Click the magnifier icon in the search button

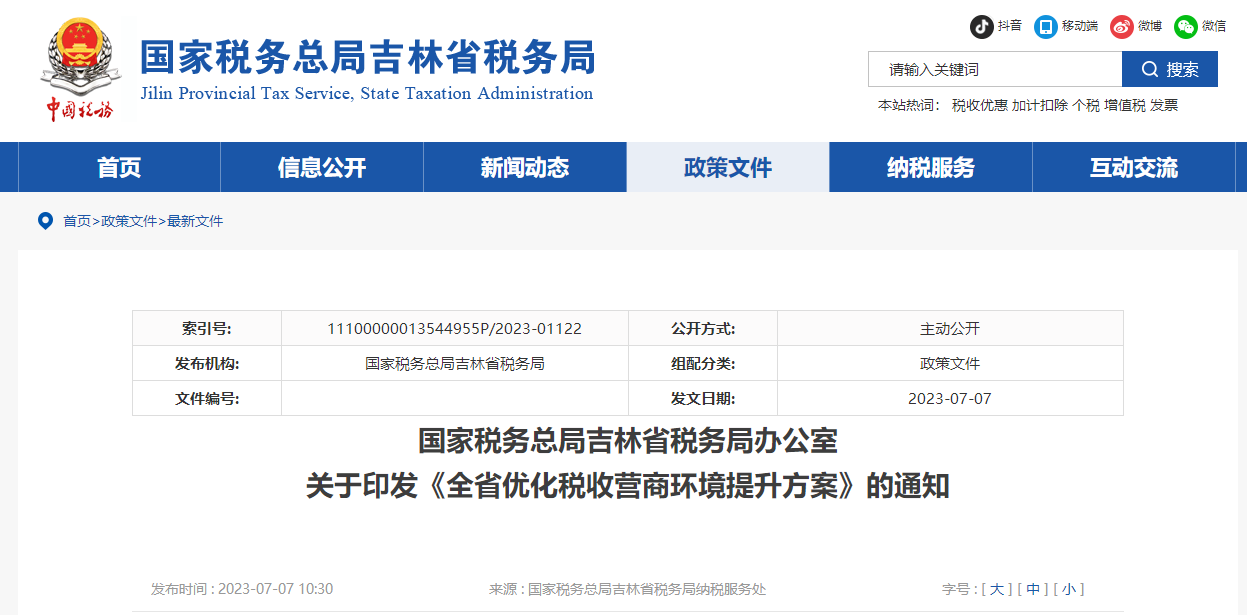coord(1150,69)
